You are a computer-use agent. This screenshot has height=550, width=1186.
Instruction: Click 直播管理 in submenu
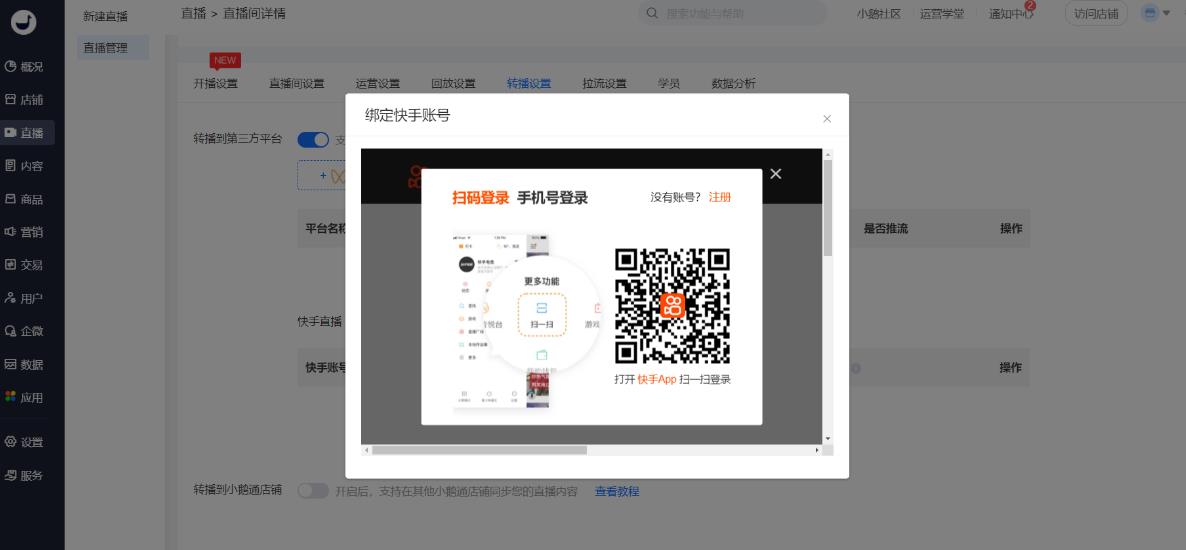[113, 48]
